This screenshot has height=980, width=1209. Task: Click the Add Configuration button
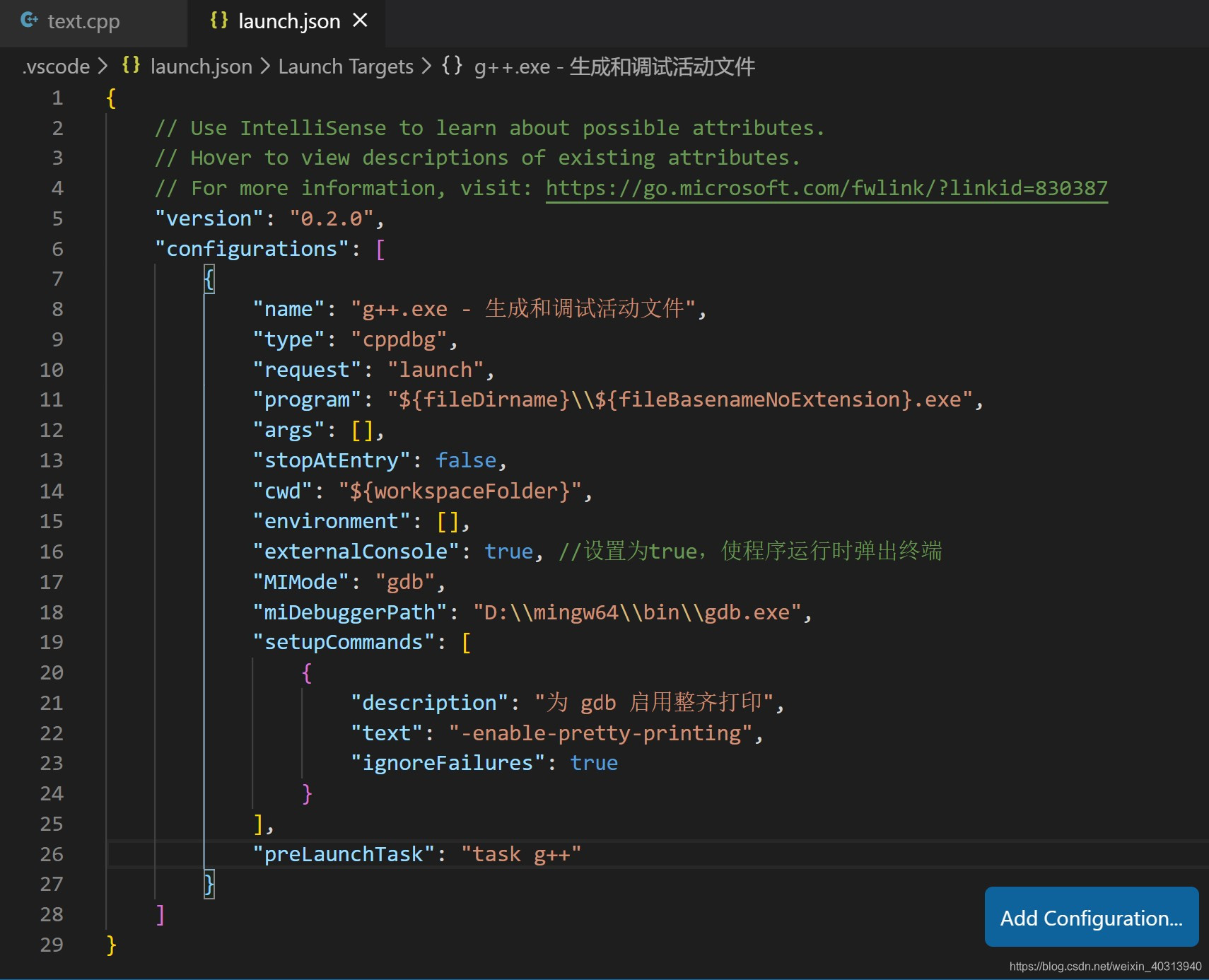point(1092,917)
